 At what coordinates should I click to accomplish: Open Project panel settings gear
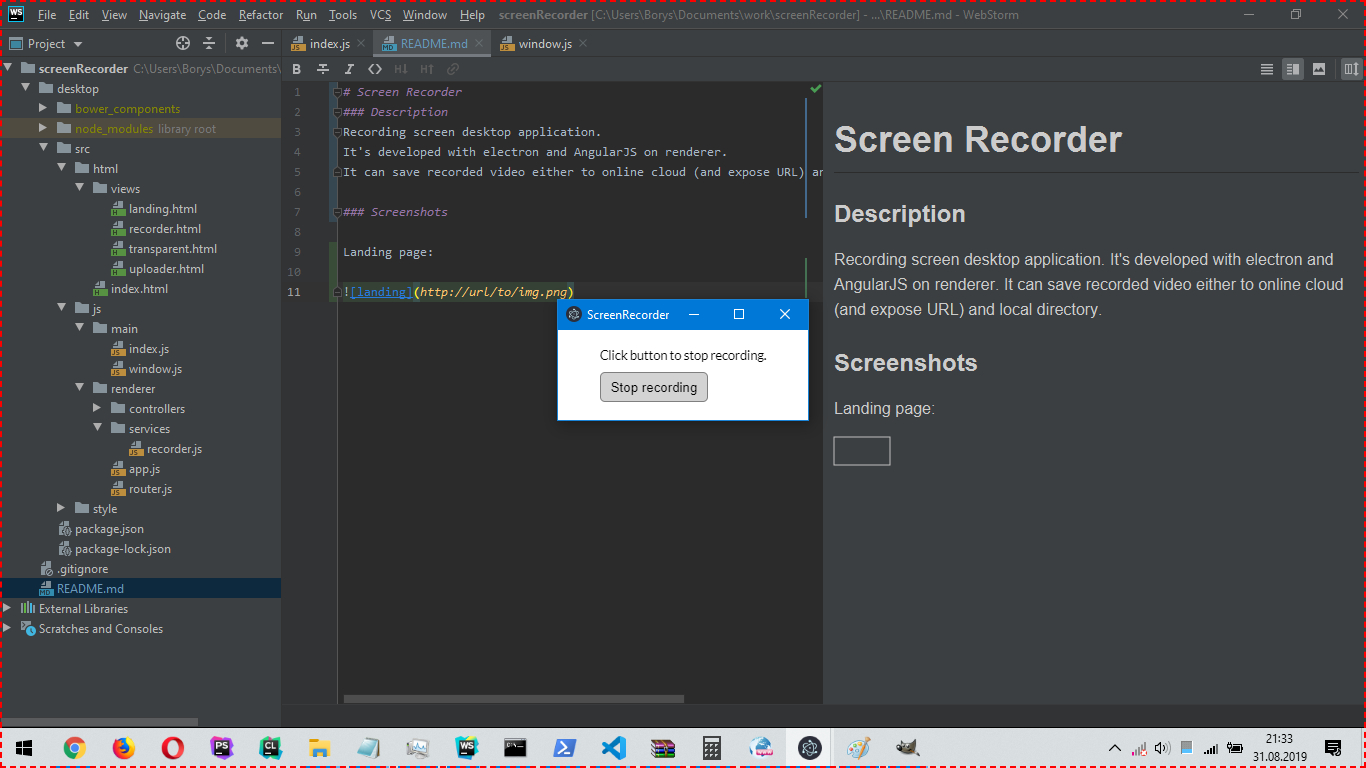coord(241,43)
